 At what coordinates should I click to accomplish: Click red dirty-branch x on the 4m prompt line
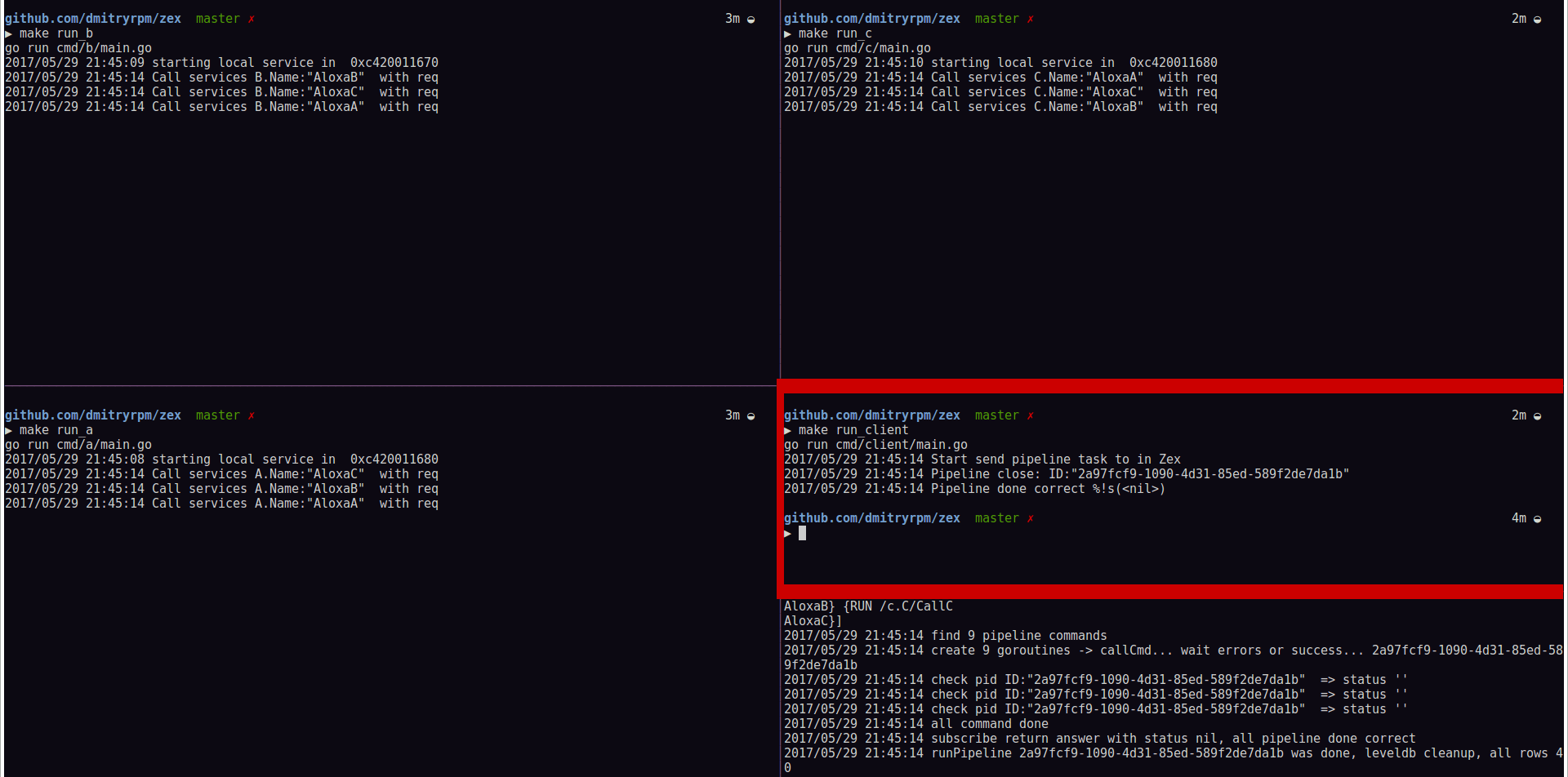pyautogui.click(x=1031, y=518)
